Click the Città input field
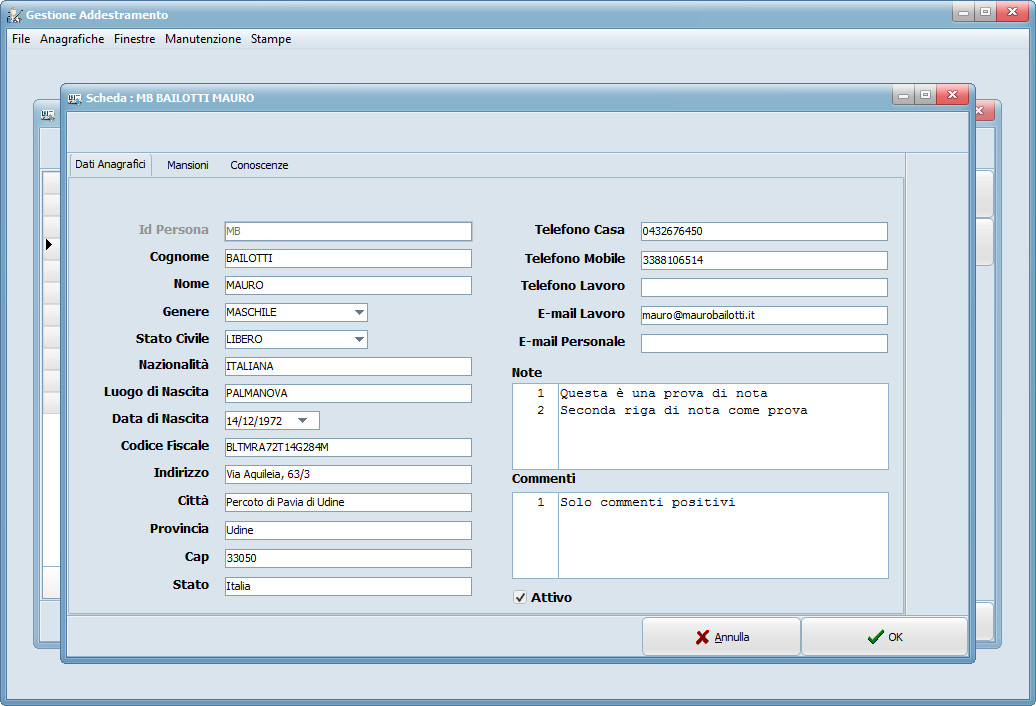The image size is (1036, 706). 348,502
